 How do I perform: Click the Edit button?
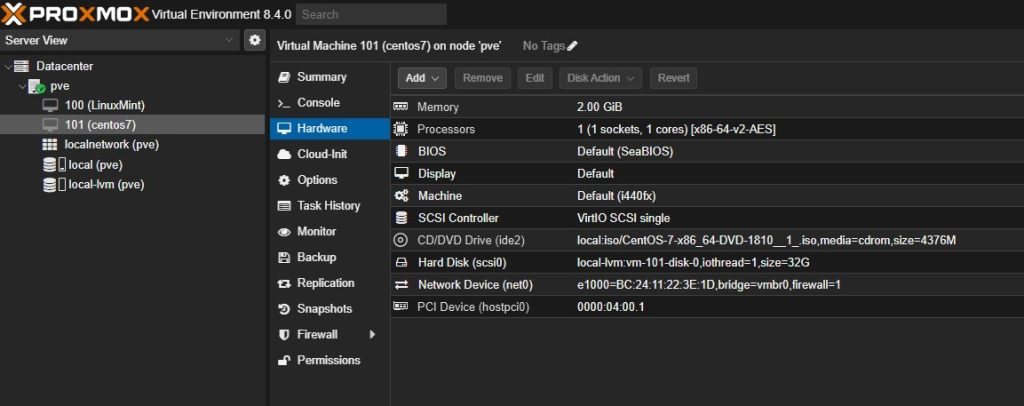tap(535, 78)
